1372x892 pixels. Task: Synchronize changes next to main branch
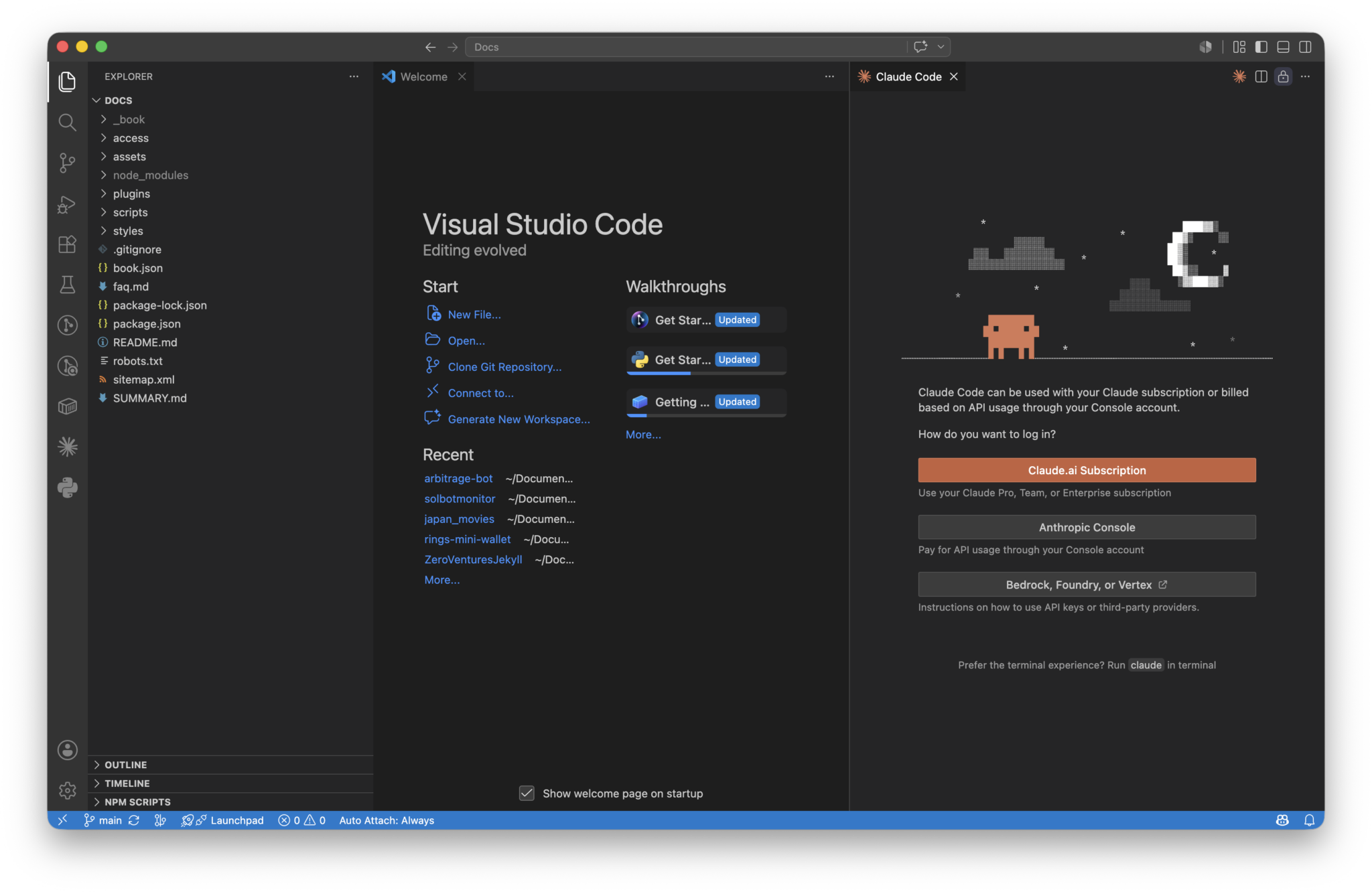134,820
